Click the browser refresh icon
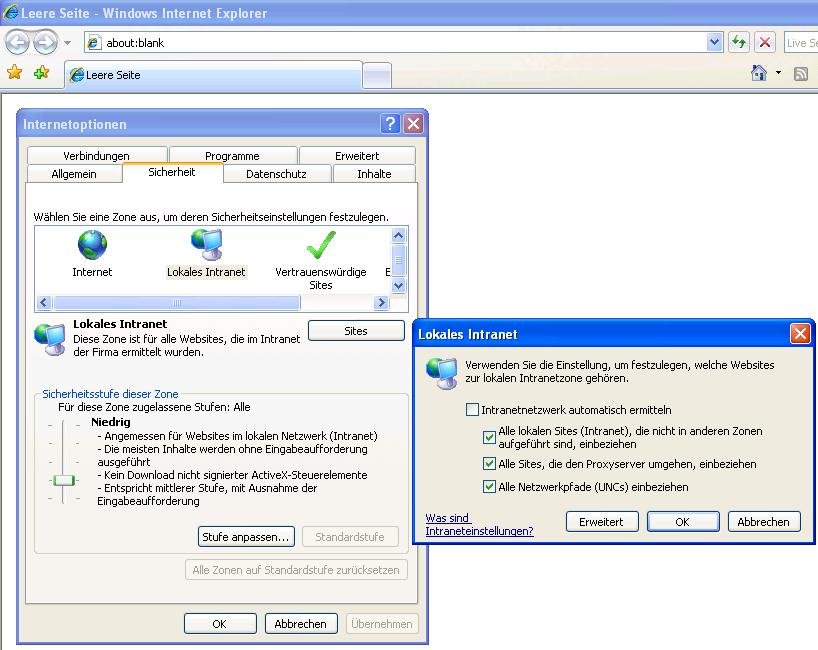Viewport: 818px width, 650px height. pos(739,42)
